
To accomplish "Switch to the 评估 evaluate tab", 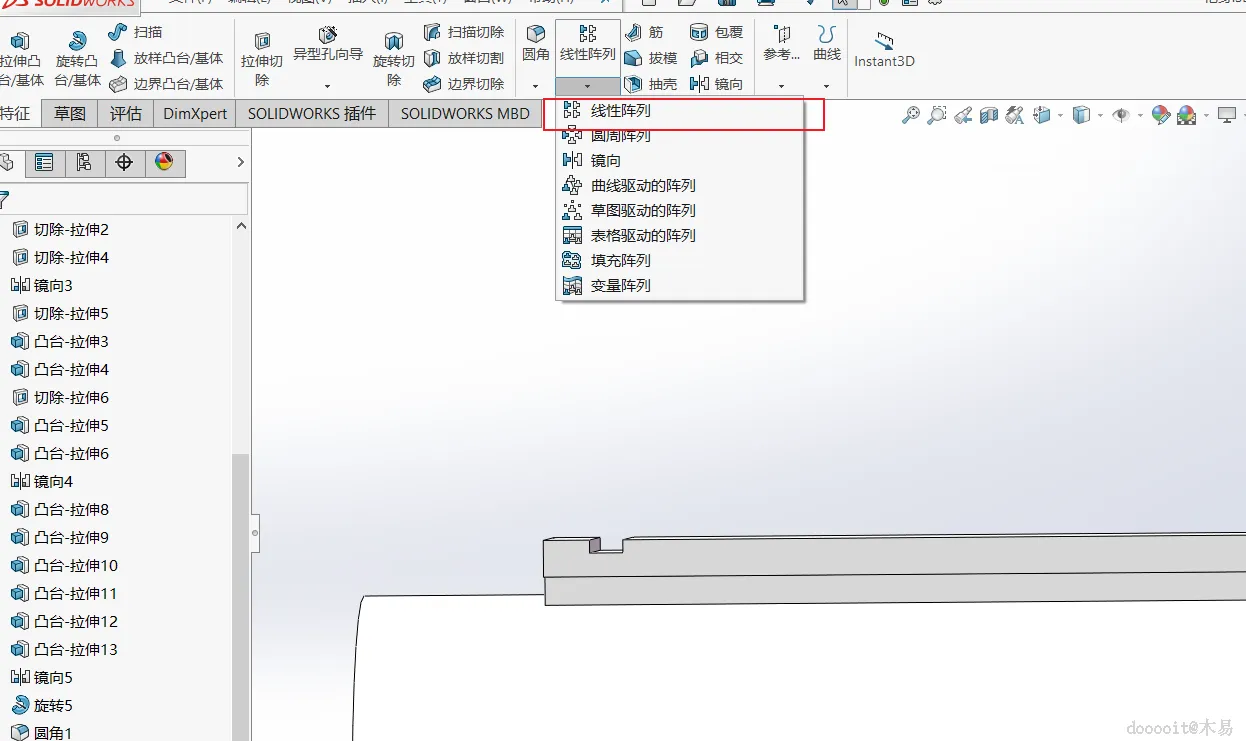I will tap(126, 113).
